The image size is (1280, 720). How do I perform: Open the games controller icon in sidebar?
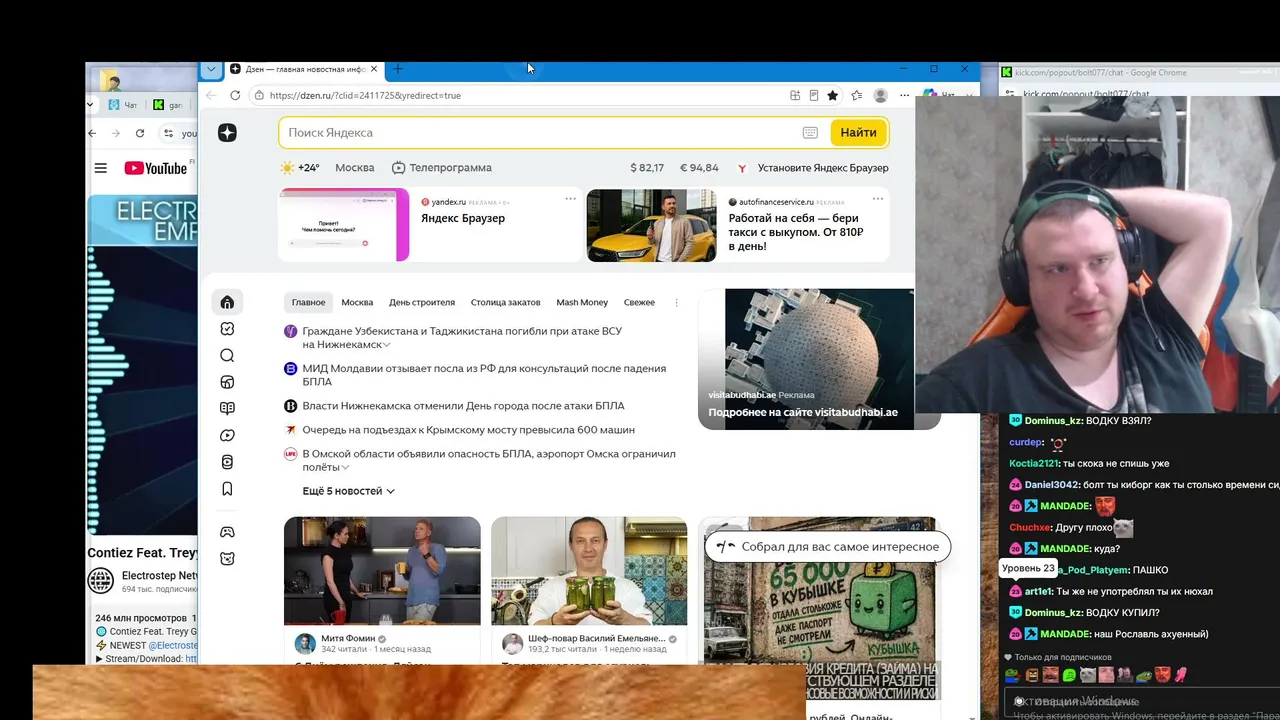pos(227,532)
